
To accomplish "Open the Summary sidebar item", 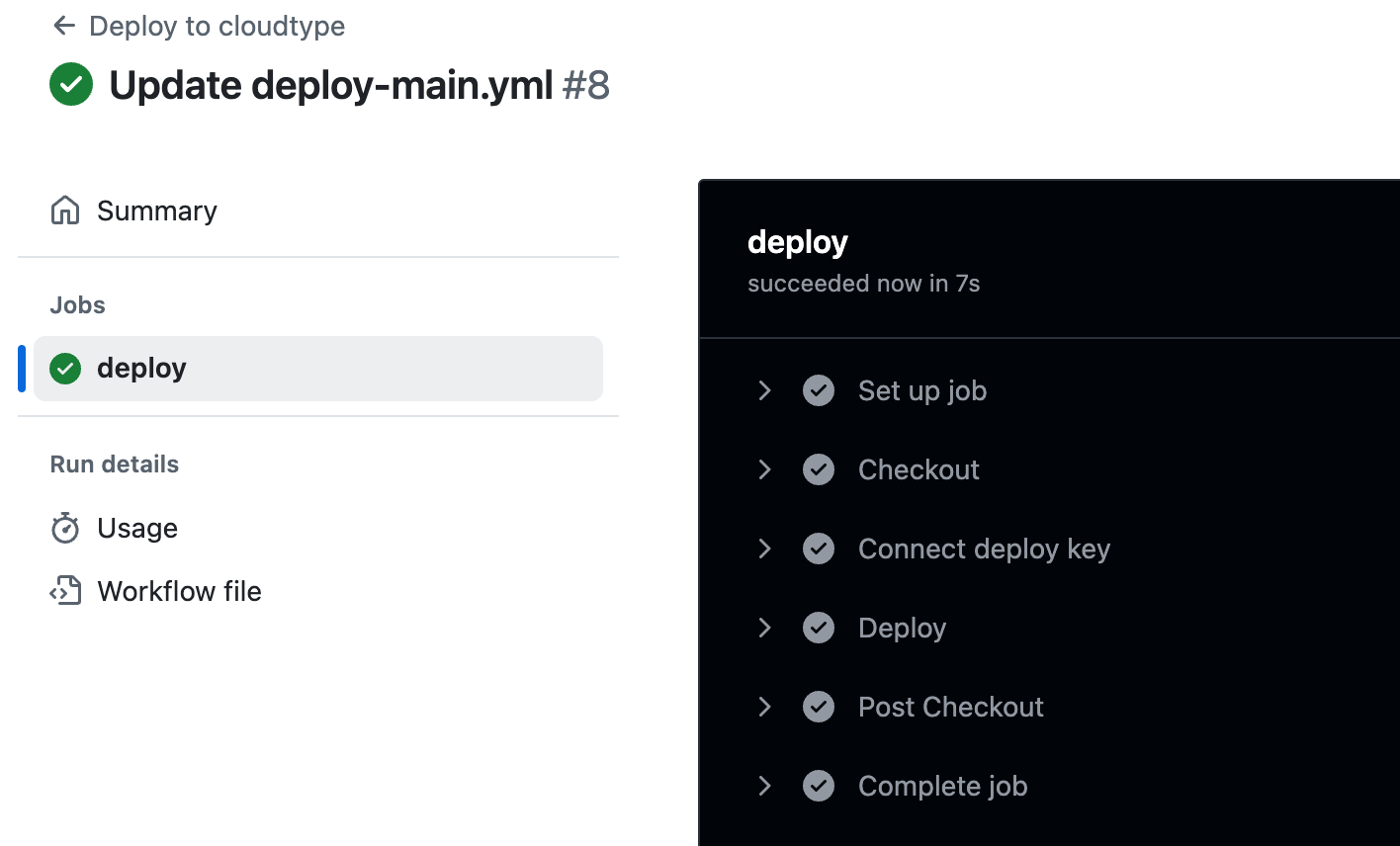I will pos(157,211).
